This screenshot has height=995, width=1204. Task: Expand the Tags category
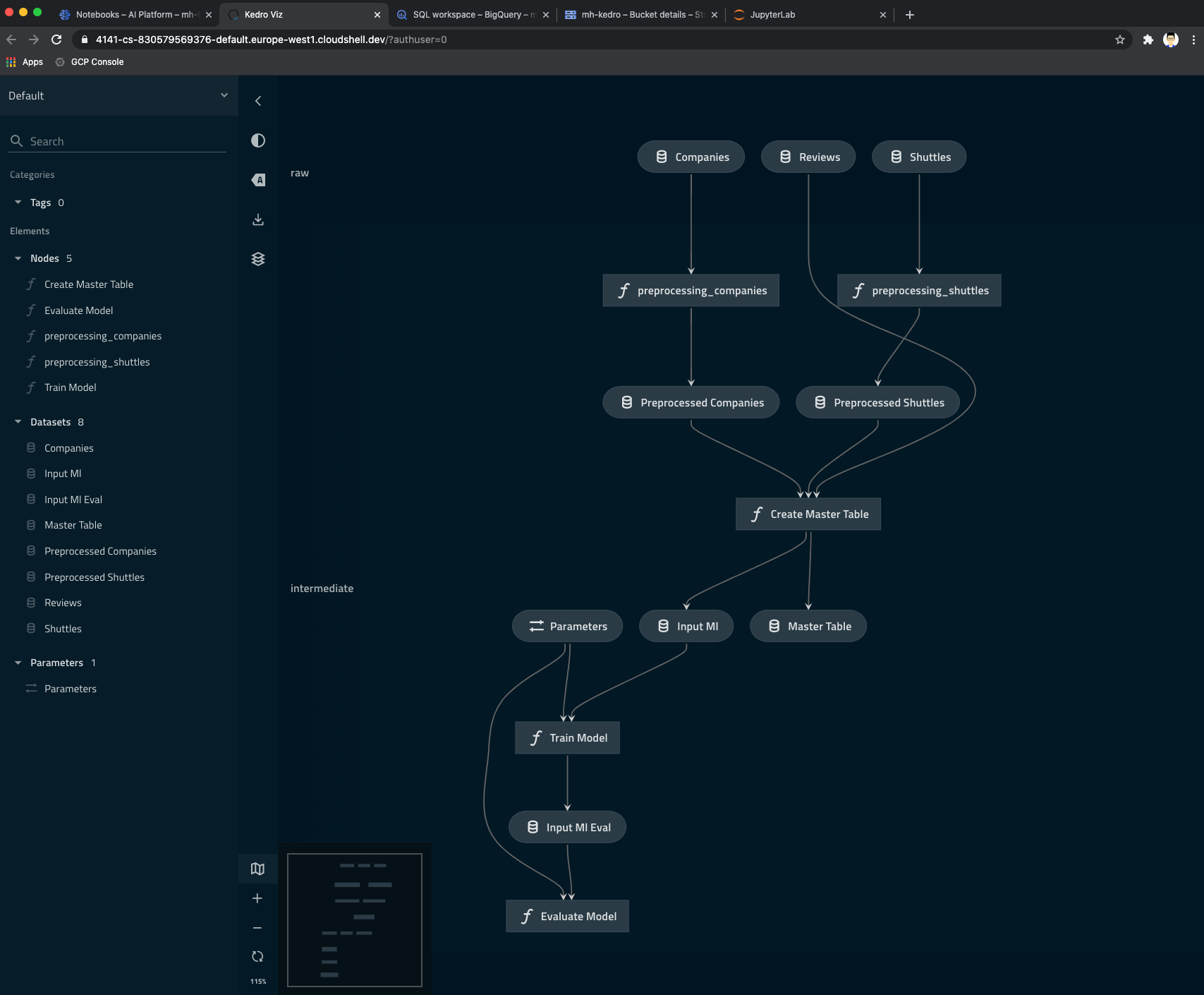(18, 203)
